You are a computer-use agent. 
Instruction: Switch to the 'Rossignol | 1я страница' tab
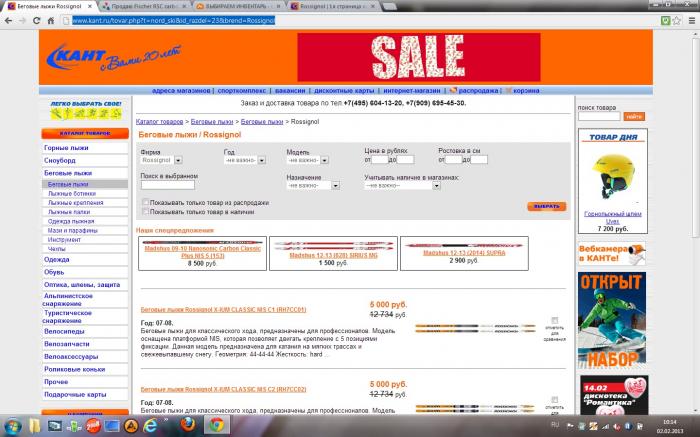tap(333, 7)
